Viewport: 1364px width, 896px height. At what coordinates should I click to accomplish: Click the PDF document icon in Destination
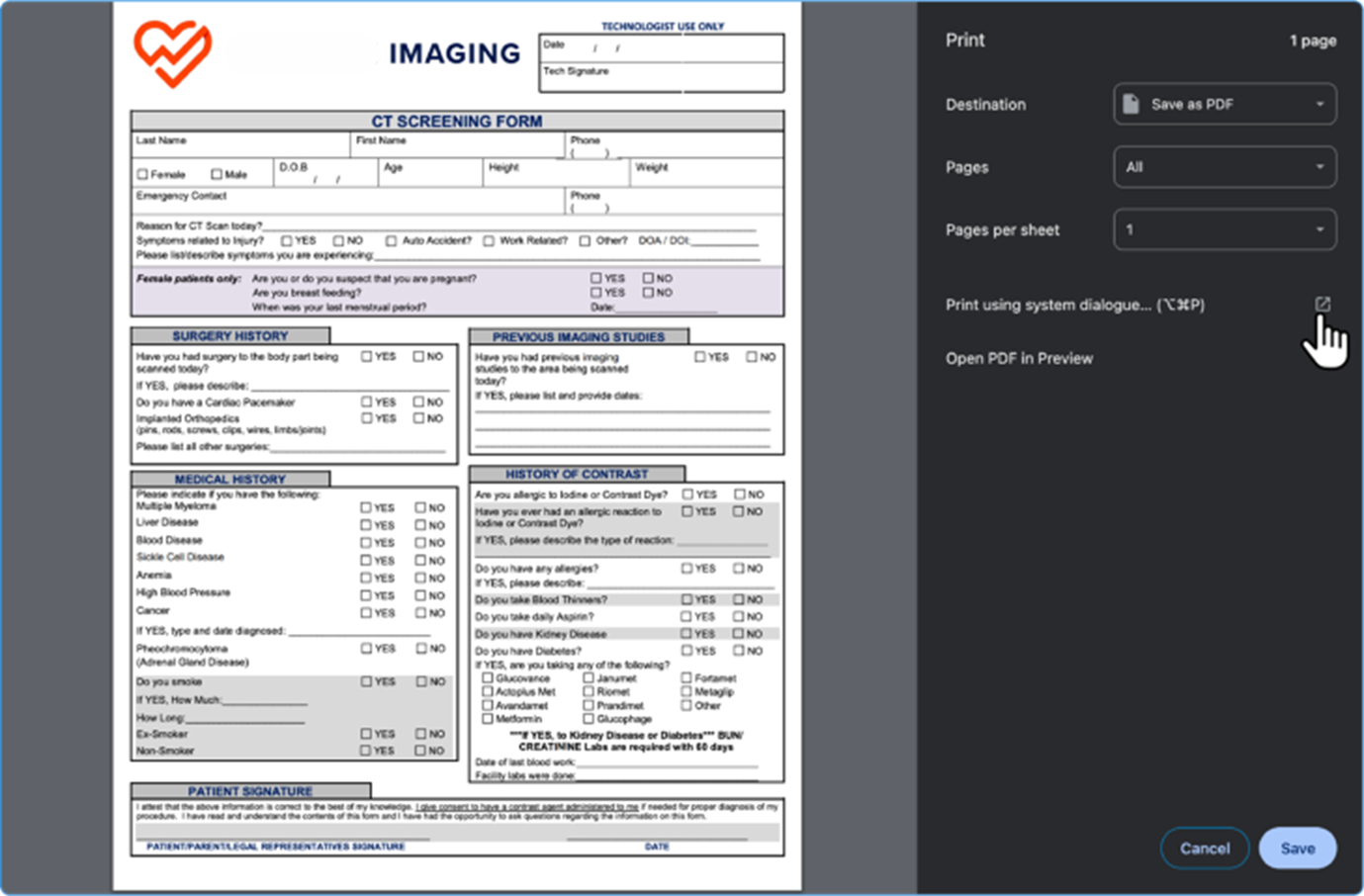point(1132,104)
